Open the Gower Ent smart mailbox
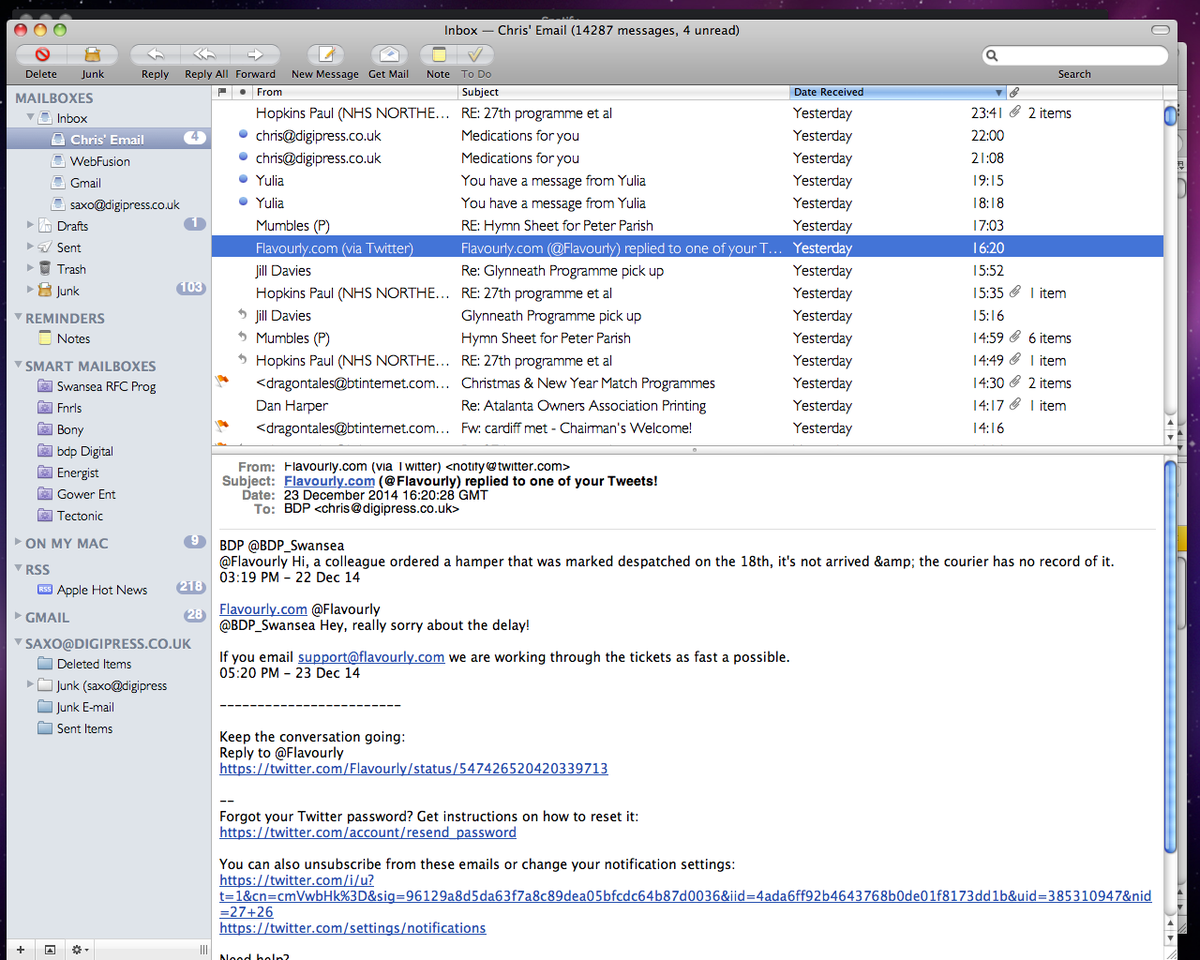Image resolution: width=1200 pixels, height=960 pixels. click(86, 494)
